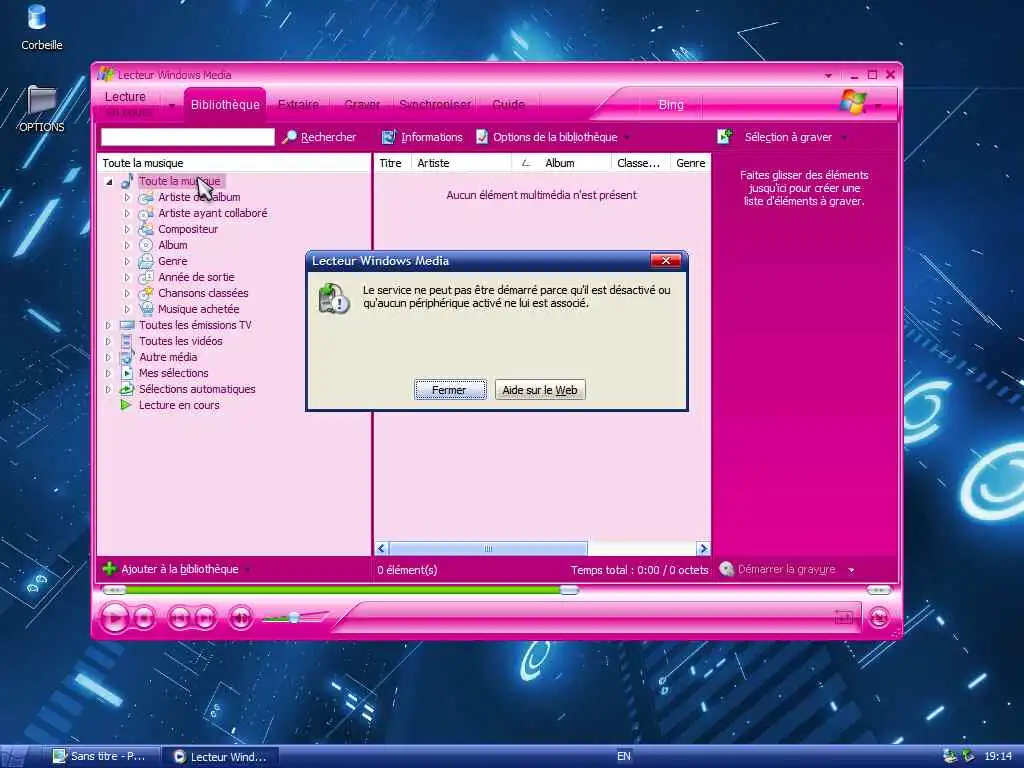Click the Play button in player controls
The height and width of the screenshot is (768, 1024).
tap(116, 618)
